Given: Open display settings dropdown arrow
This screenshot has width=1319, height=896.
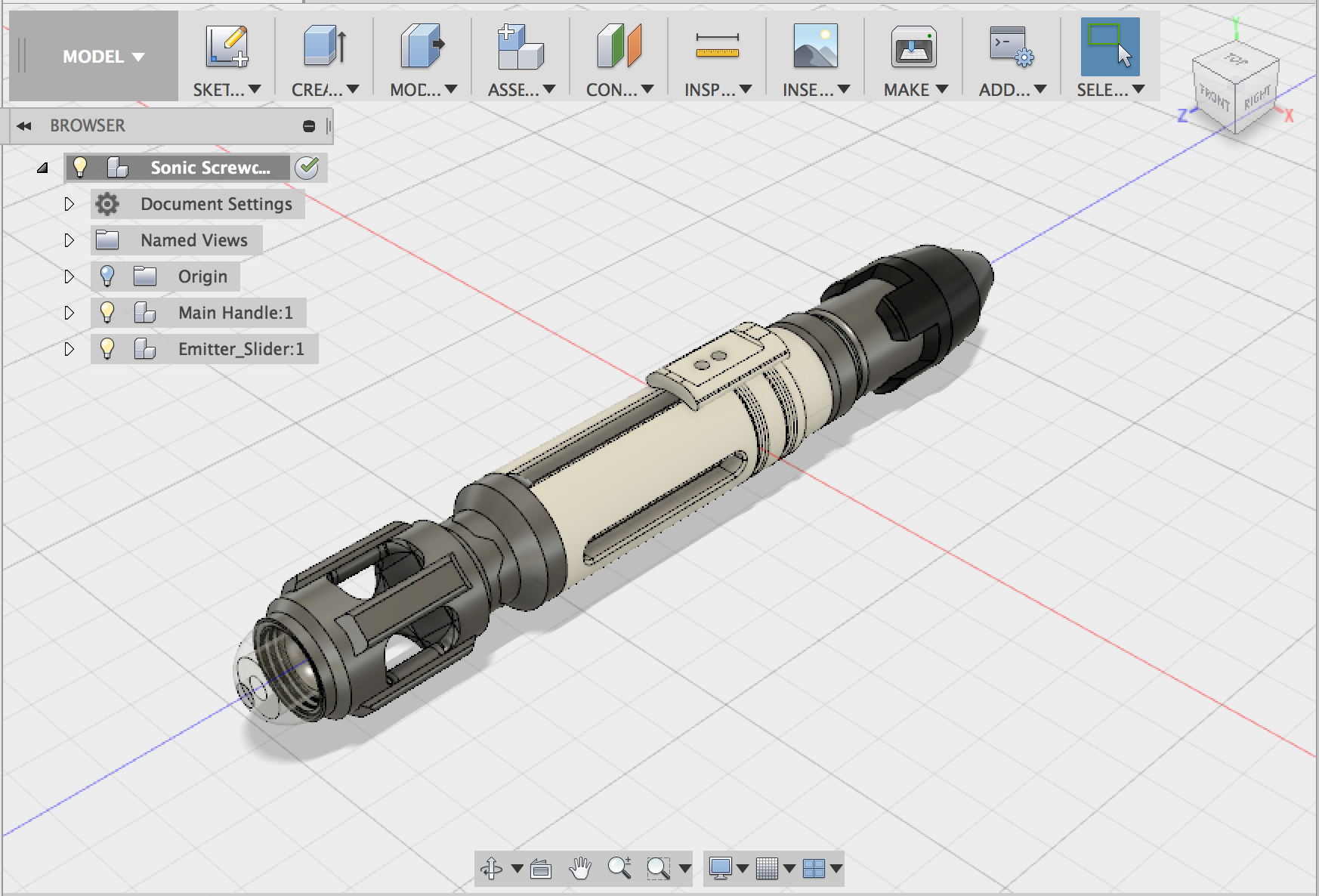Looking at the screenshot, I should coord(743,869).
